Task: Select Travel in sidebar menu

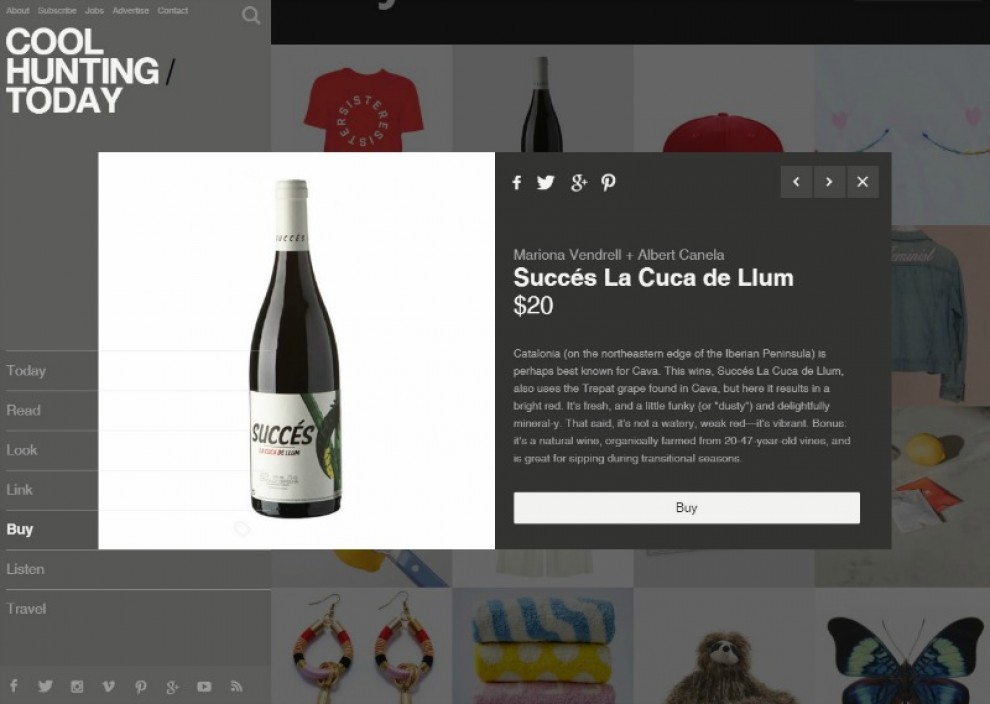Action: 26,609
